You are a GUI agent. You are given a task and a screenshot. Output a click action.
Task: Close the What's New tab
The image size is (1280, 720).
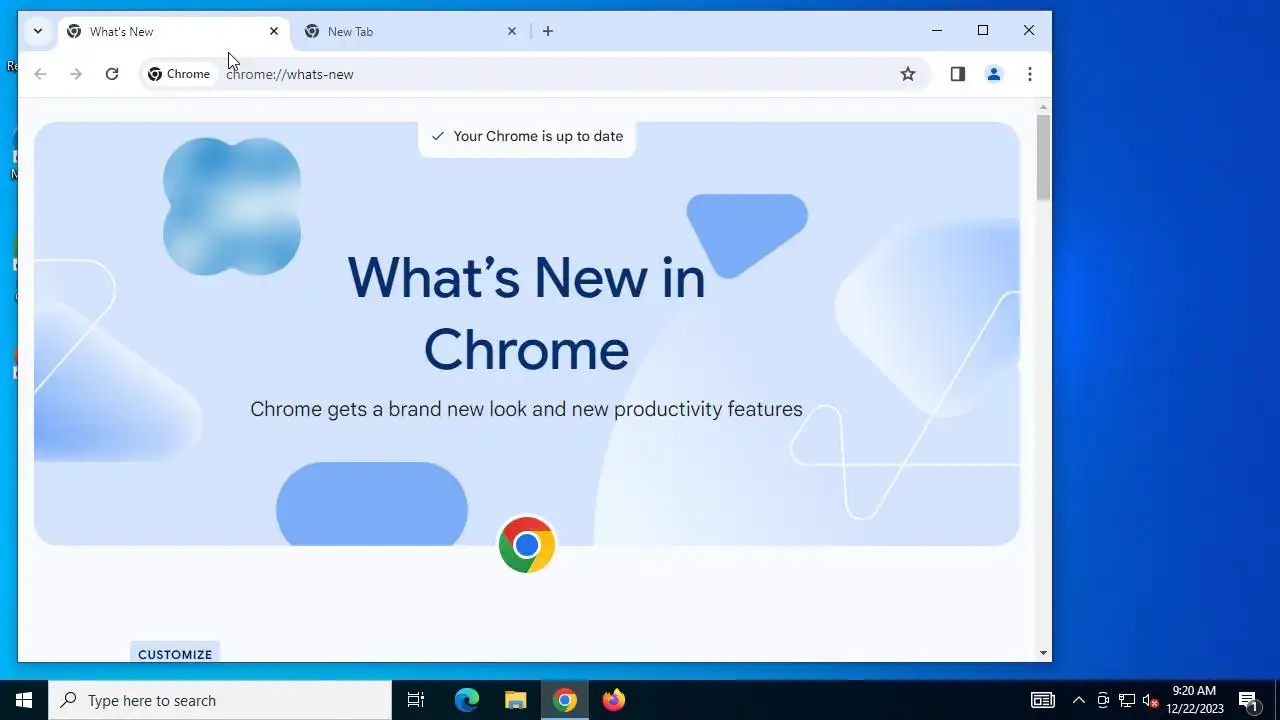coord(274,31)
